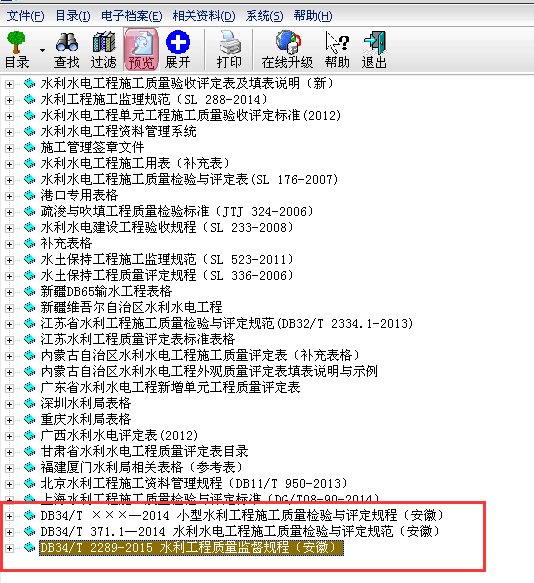Screen dimensions: 534x583
Task: Open dropdown arrow next to 目录 button
Action: coord(42,50)
